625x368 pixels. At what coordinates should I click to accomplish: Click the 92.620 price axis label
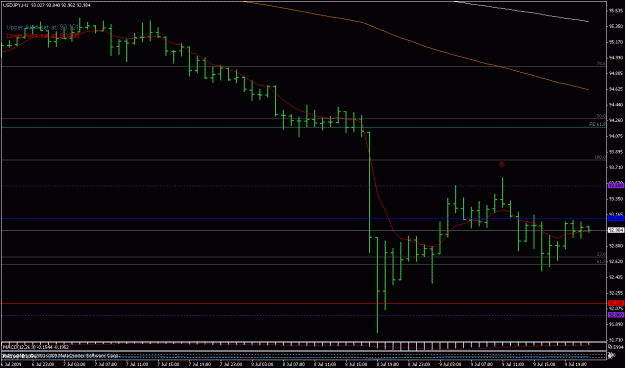tap(616, 262)
